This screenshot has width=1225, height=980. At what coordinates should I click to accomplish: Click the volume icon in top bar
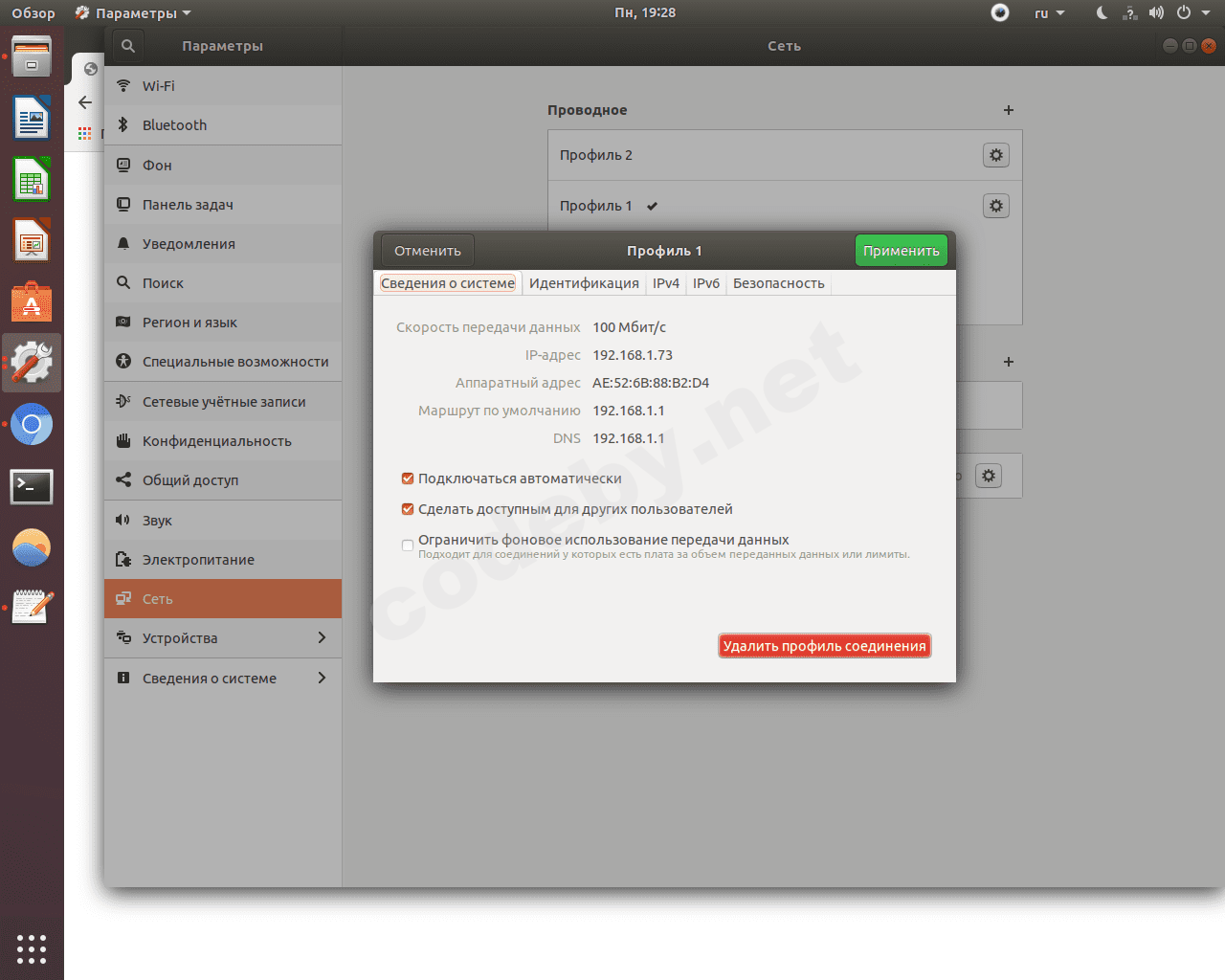(x=1156, y=13)
